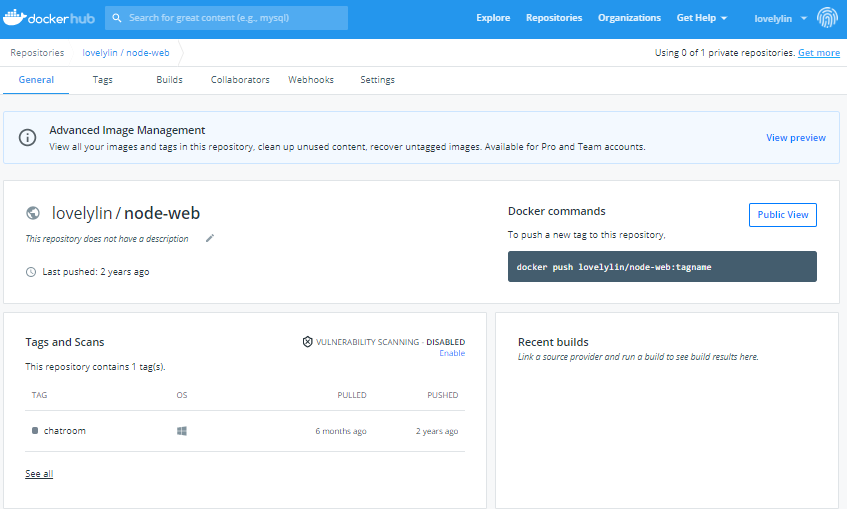Click the 'Last pushed: 2 years ago' text
The image size is (847, 509).
click(x=96, y=272)
